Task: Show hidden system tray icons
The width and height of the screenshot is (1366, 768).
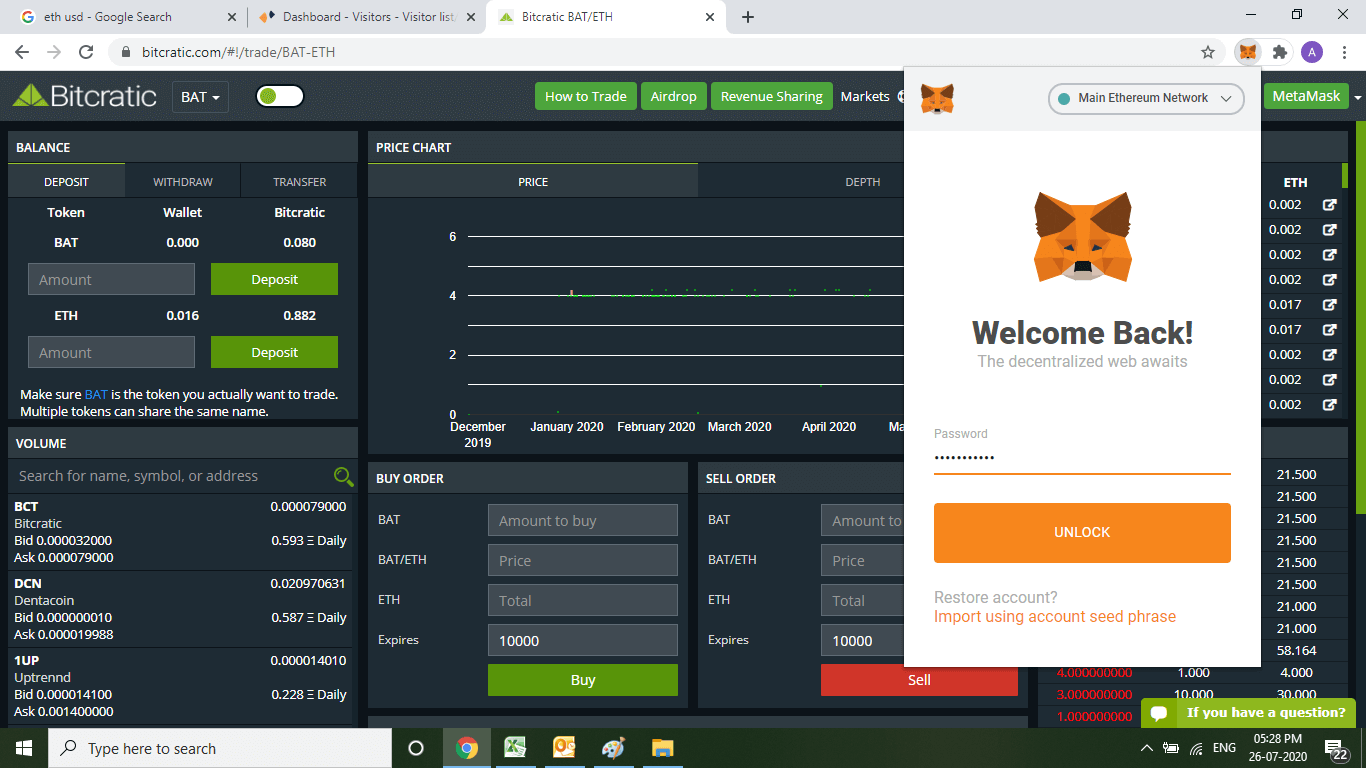Action: tap(1147, 748)
